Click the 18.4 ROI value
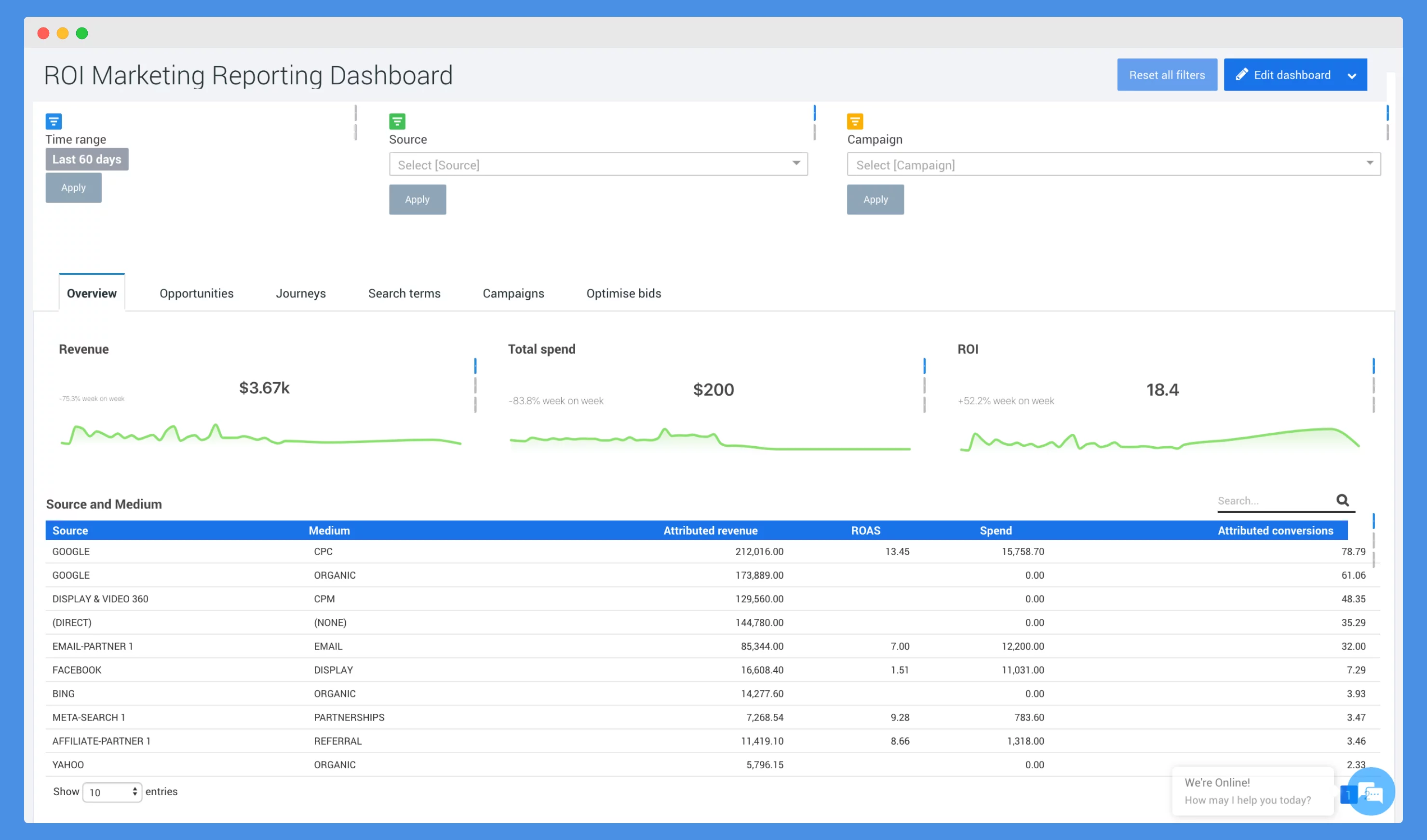The image size is (1427, 840). click(1162, 389)
